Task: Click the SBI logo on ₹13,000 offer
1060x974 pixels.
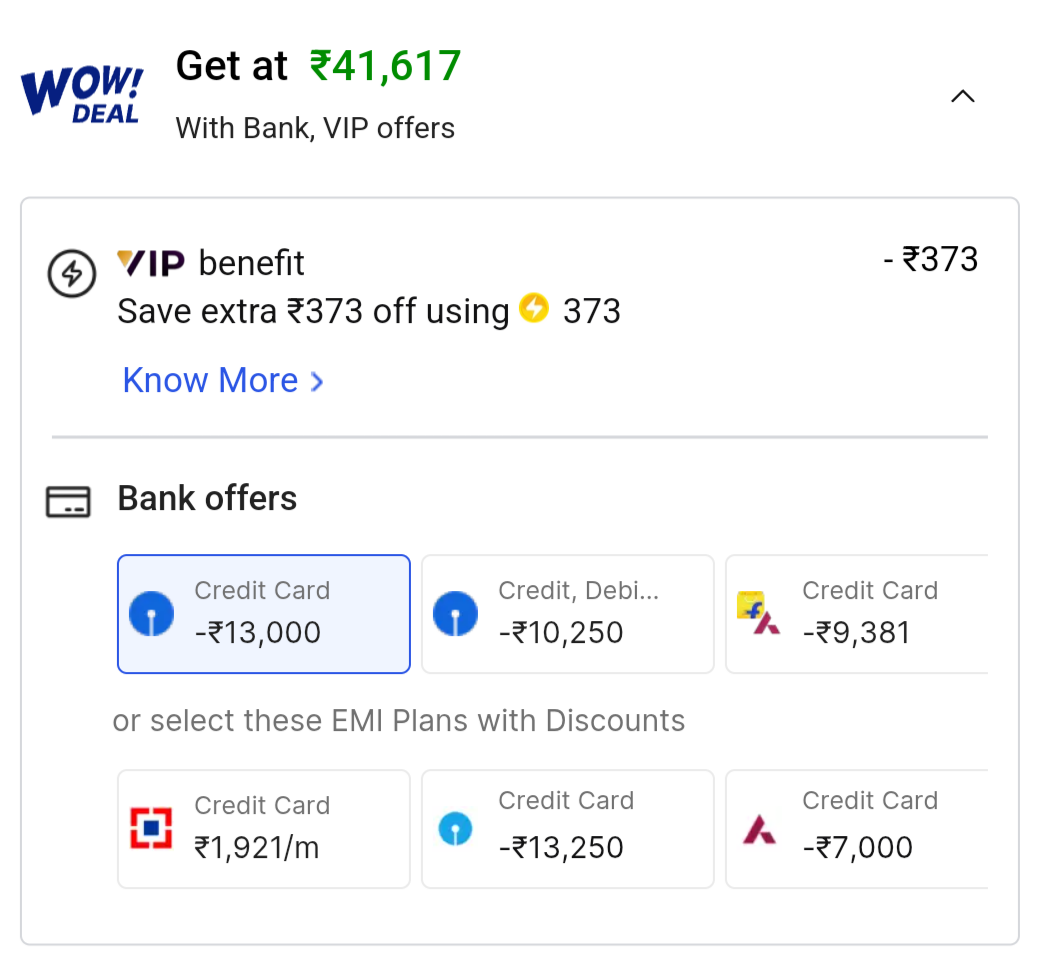Action: (x=152, y=614)
